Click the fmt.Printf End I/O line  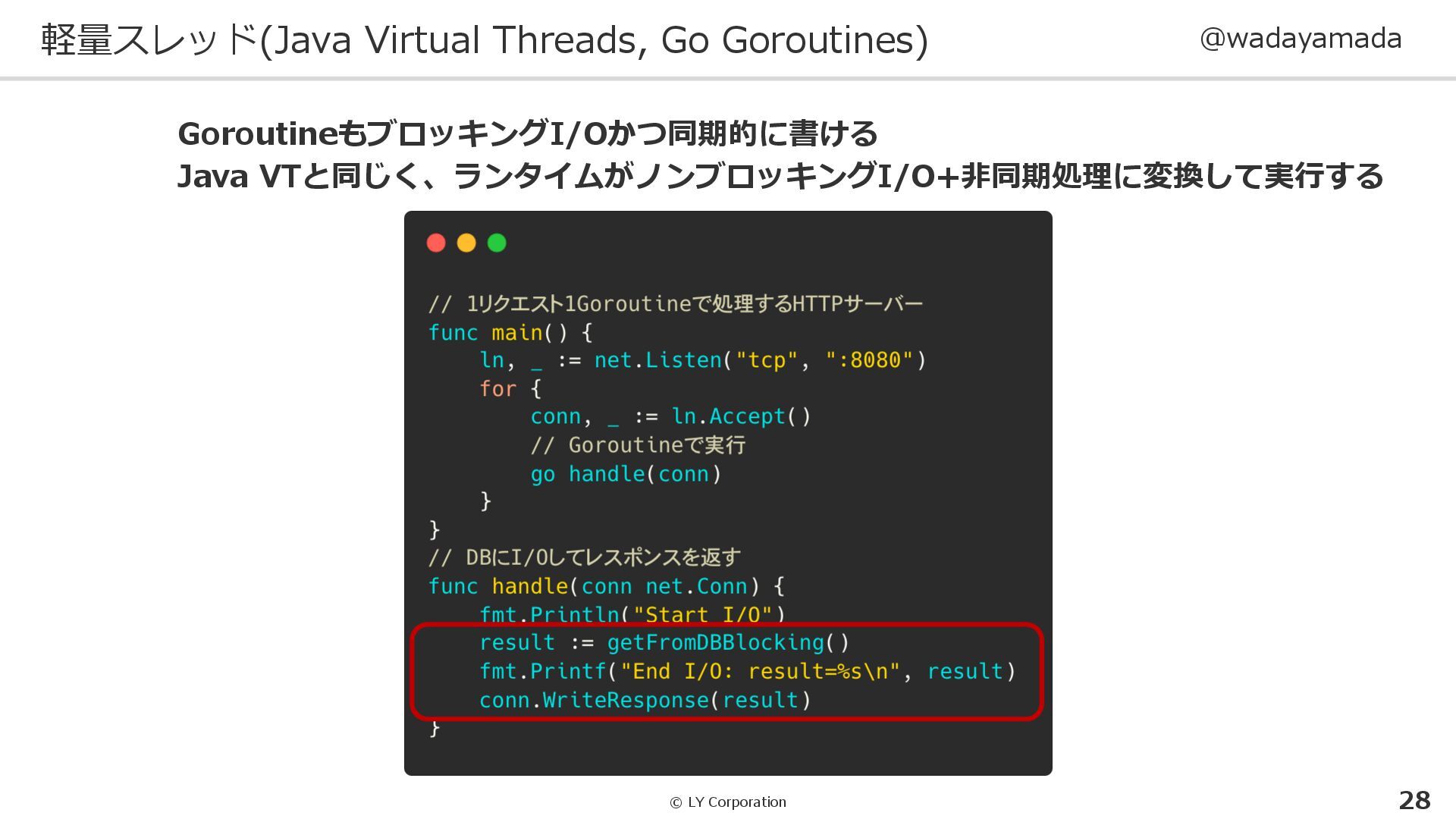click(746, 672)
